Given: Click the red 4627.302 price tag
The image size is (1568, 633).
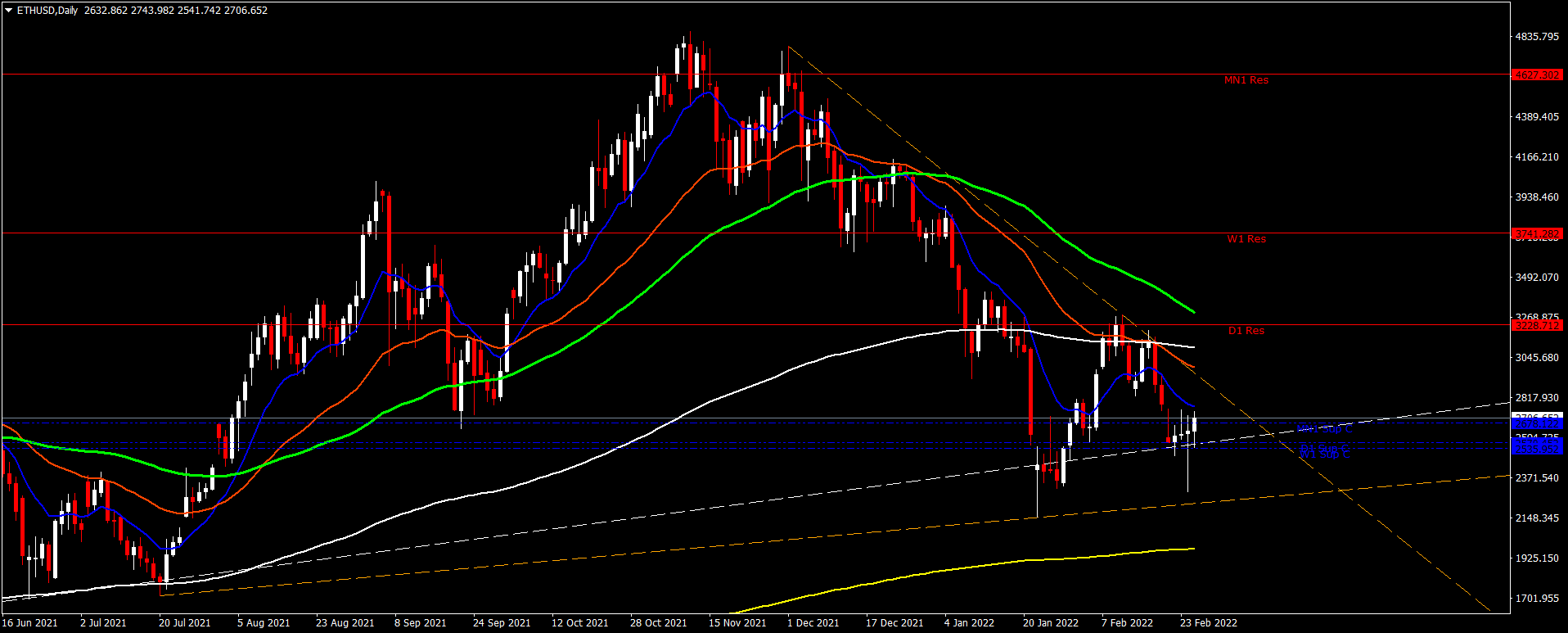Looking at the screenshot, I should 1537,75.
